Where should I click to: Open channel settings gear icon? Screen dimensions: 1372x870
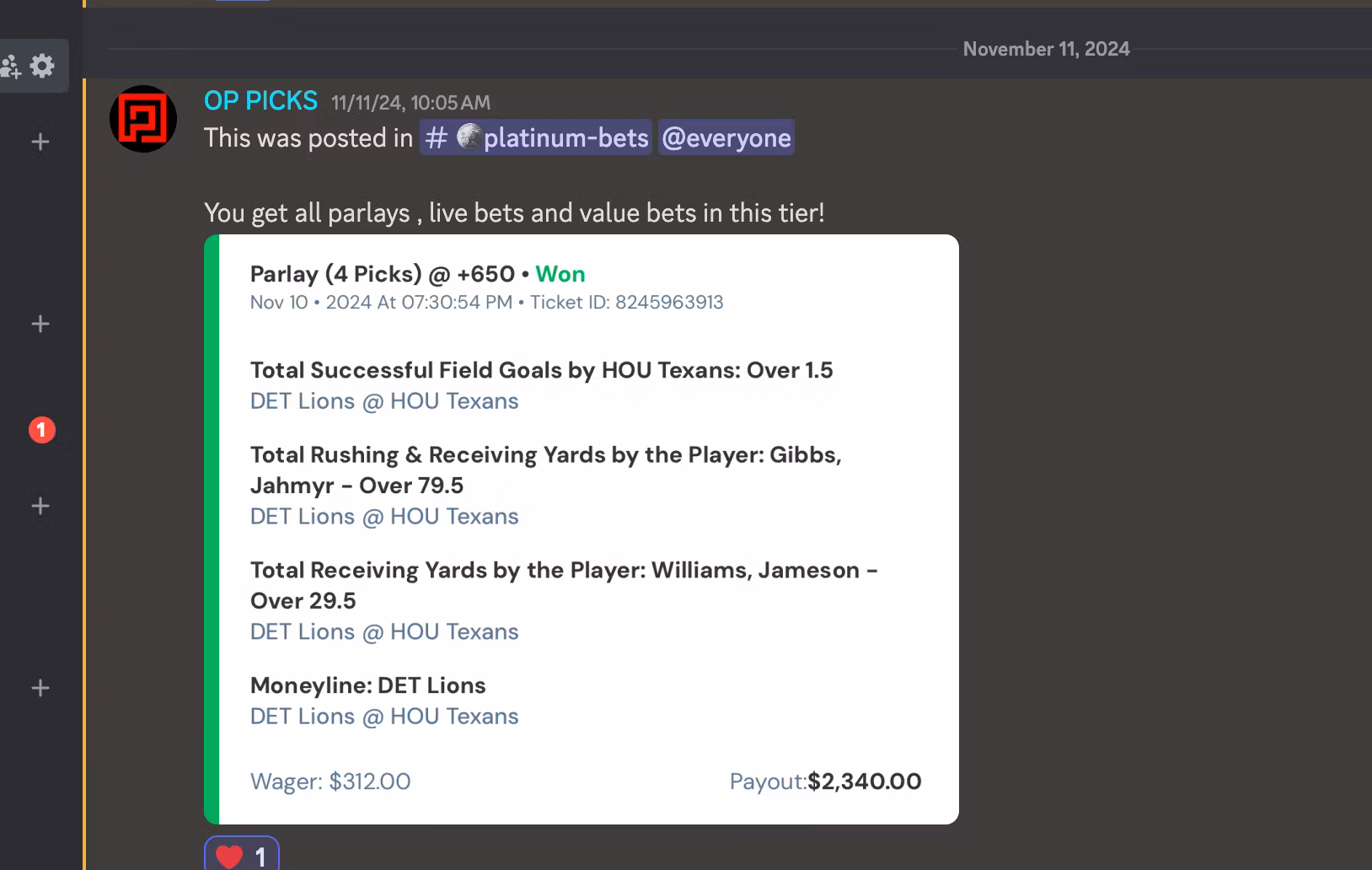coord(42,66)
